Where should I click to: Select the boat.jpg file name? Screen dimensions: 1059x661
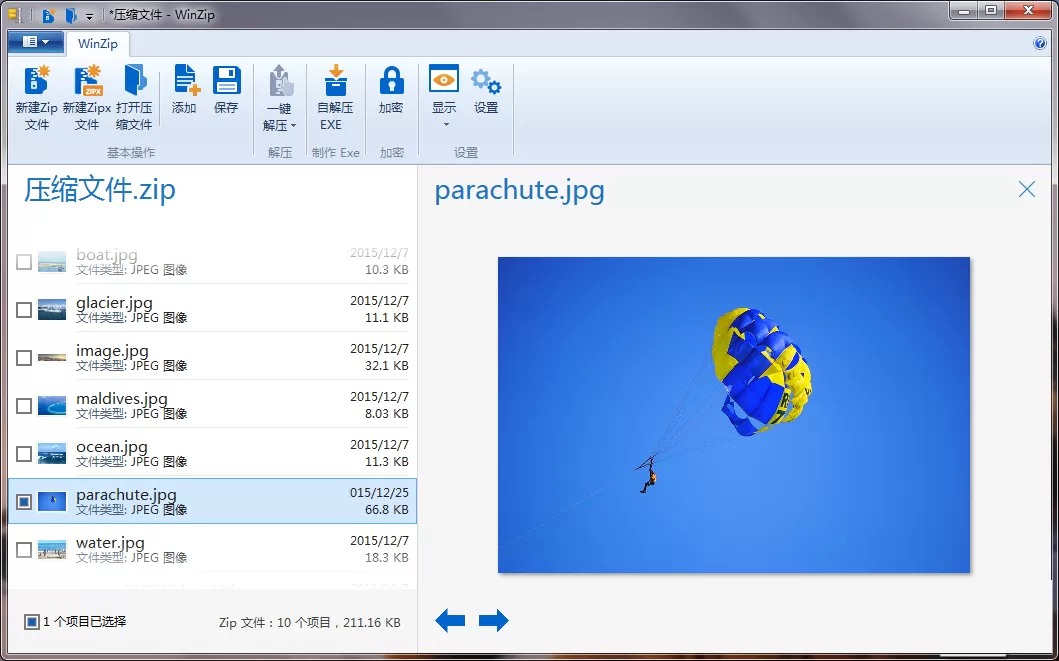[107, 255]
